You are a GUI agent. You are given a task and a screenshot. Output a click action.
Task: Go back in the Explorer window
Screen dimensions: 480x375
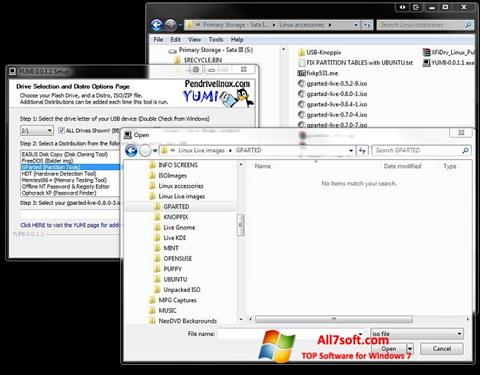tap(157, 25)
